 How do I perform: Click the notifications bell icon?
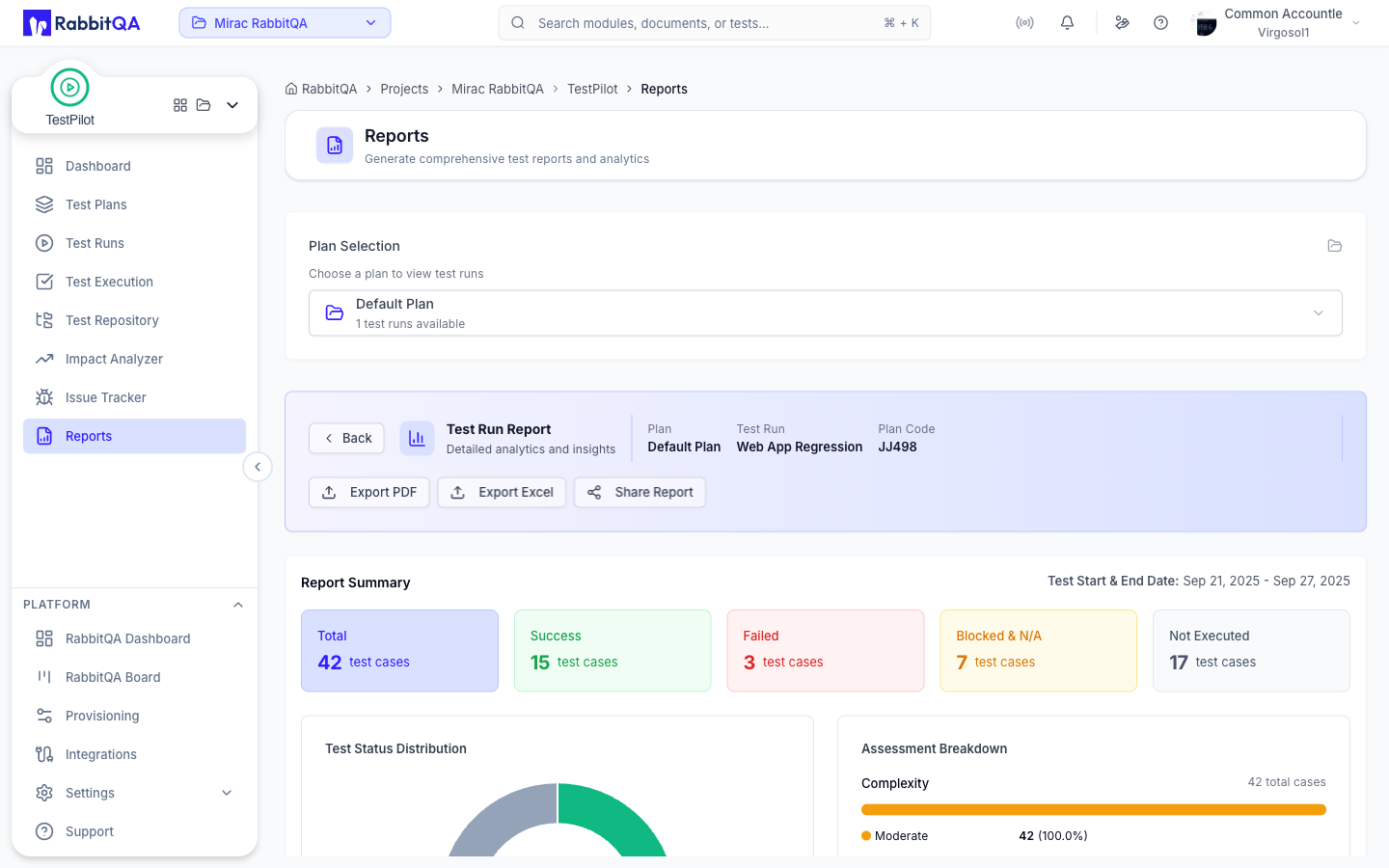1067,23
